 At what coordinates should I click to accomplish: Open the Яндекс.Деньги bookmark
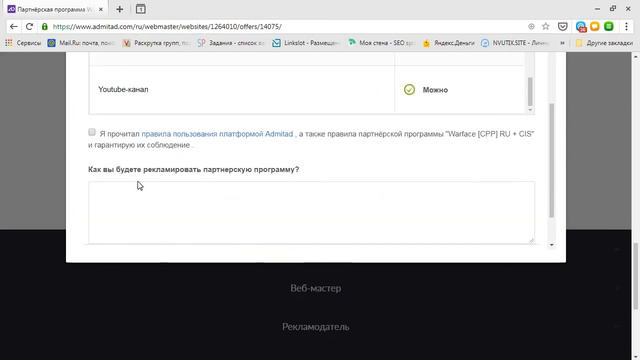point(448,43)
